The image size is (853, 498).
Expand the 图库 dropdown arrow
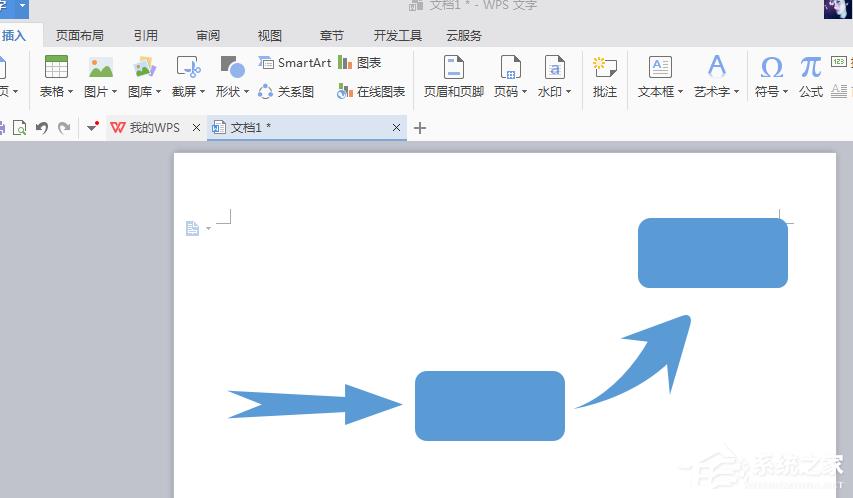[158, 91]
